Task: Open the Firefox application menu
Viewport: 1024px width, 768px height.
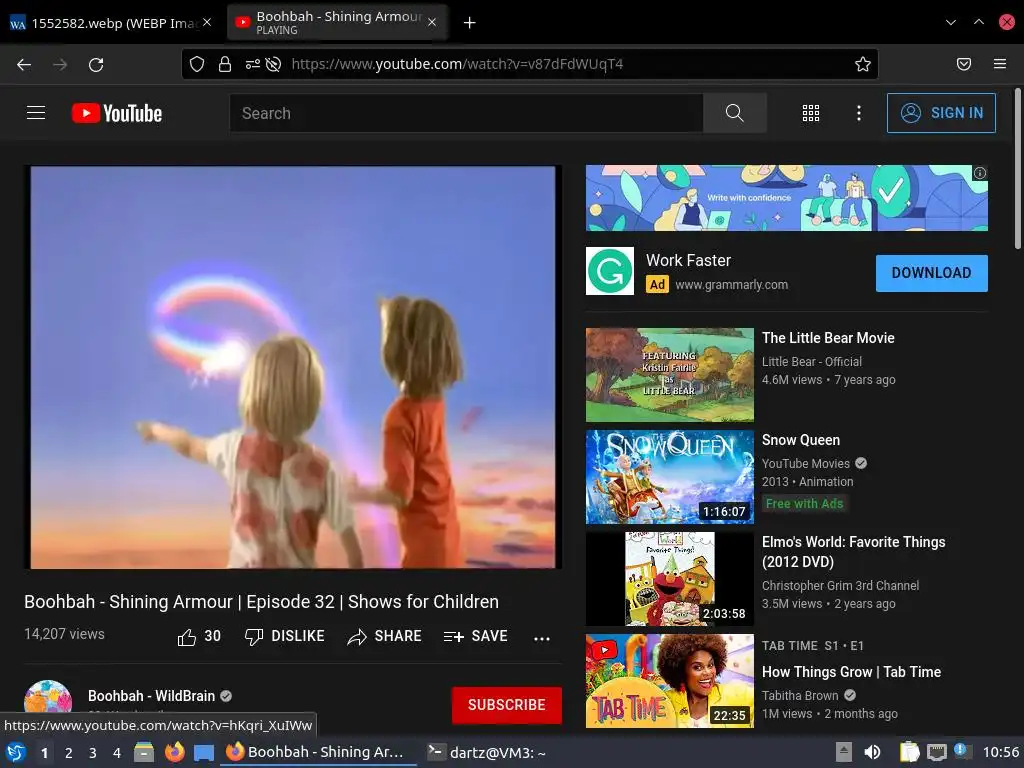Action: (x=1000, y=64)
